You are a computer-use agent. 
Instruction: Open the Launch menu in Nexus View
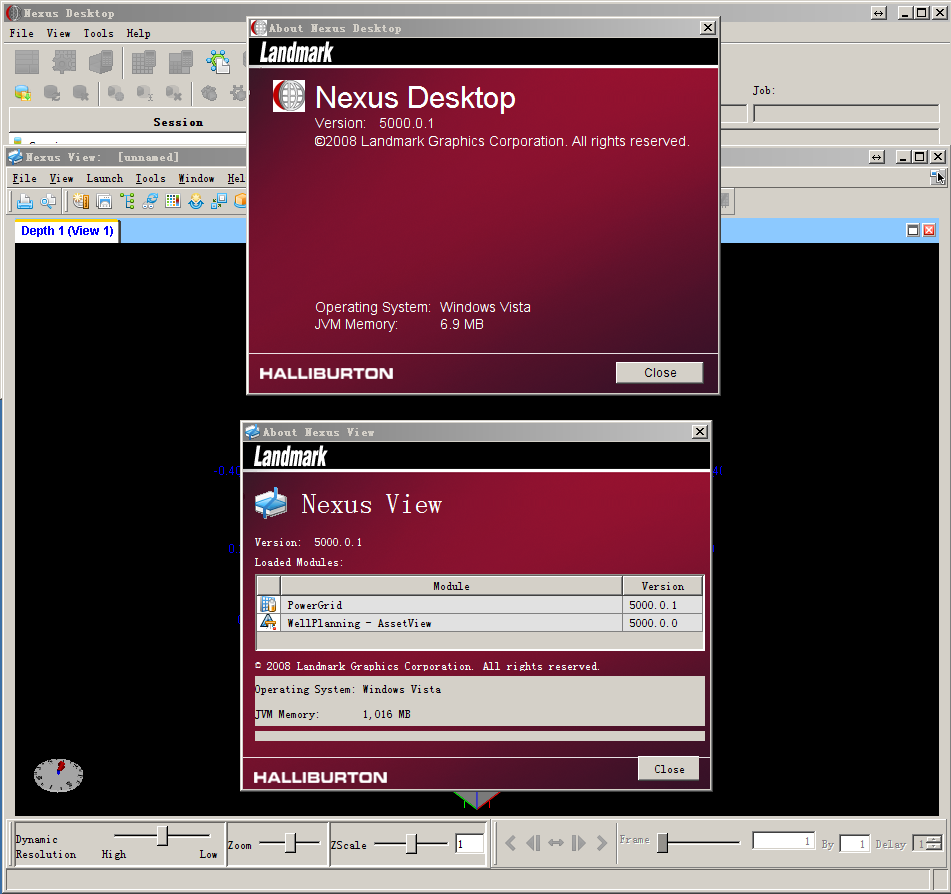[x=104, y=178]
